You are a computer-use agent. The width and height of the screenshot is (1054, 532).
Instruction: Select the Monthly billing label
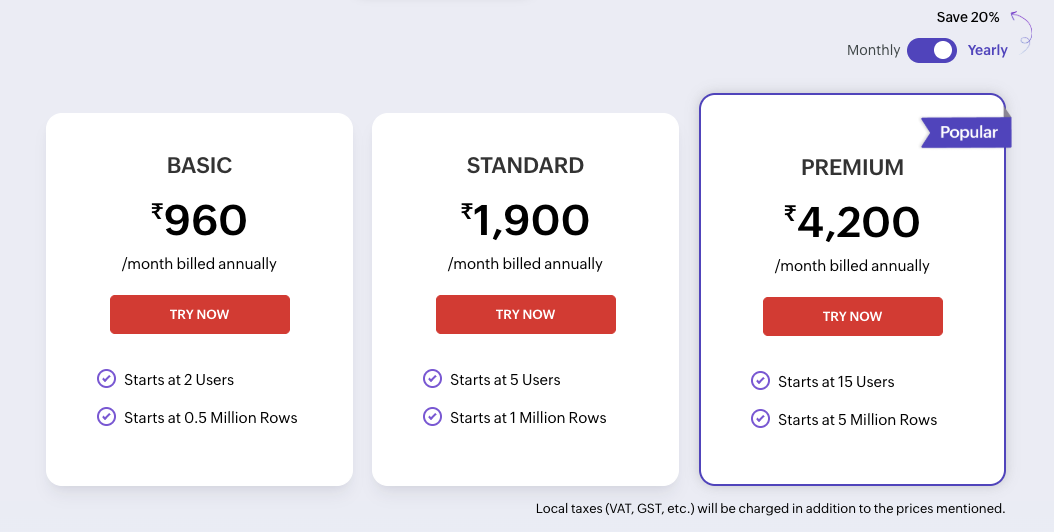(x=873, y=50)
